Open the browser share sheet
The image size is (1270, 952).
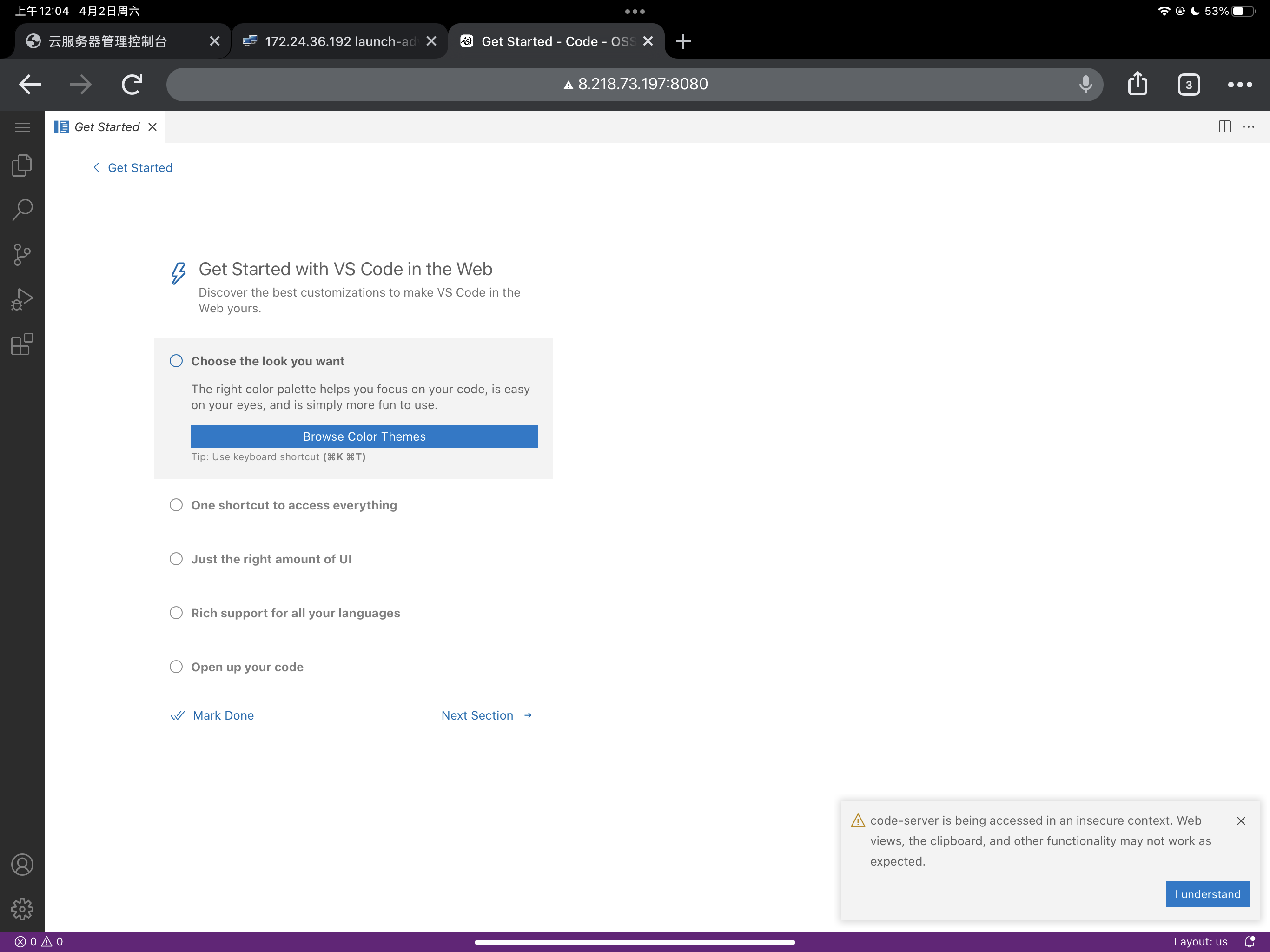coord(1138,83)
